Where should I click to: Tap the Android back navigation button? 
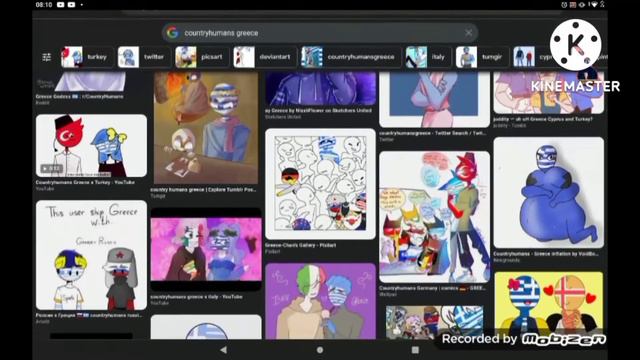[x=223, y=350]
